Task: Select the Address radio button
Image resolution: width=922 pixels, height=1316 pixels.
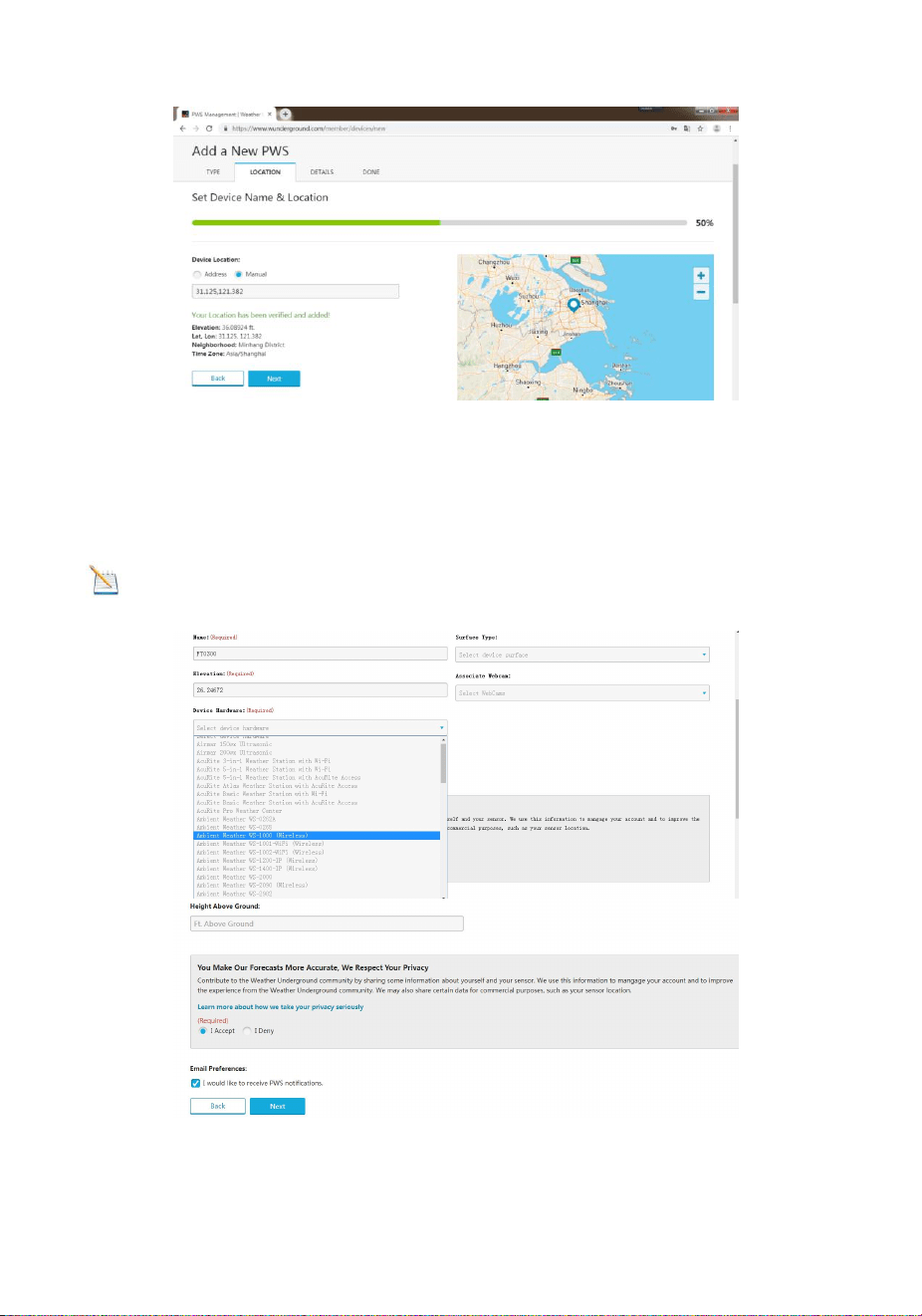Action: click(196, 274)
